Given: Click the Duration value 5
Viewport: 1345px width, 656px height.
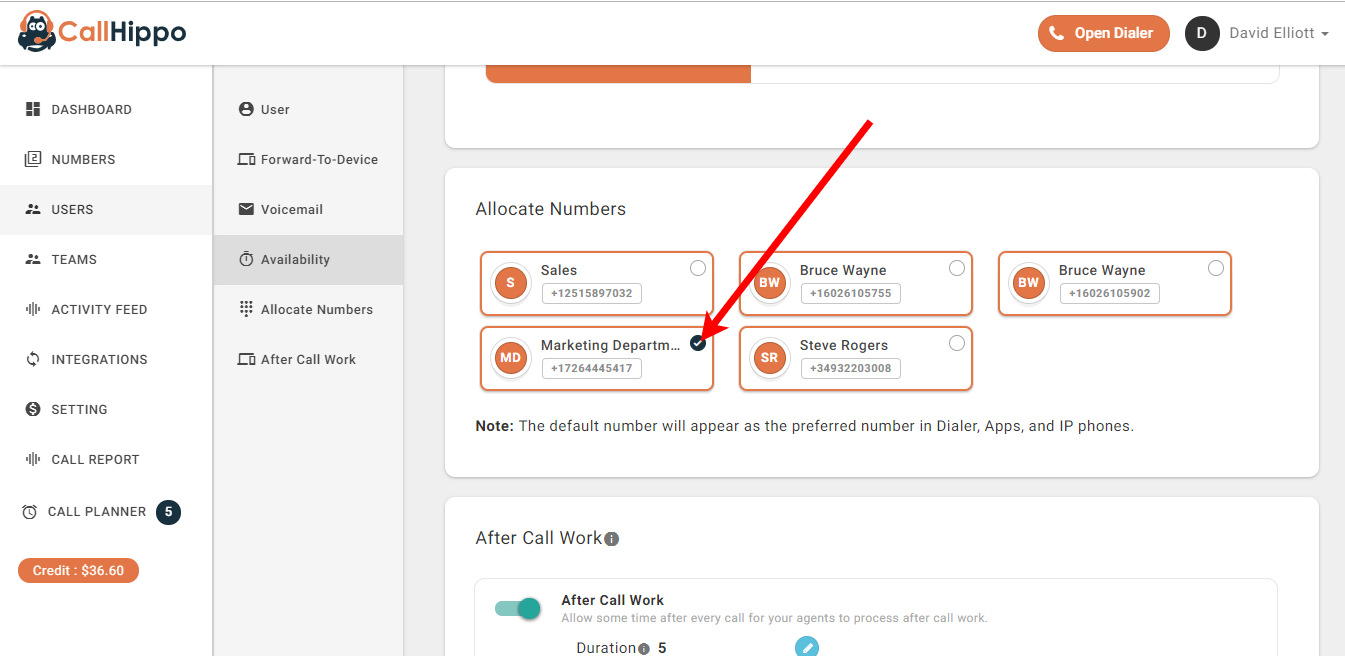Looking at the screenshot, I should pos(662,648).
